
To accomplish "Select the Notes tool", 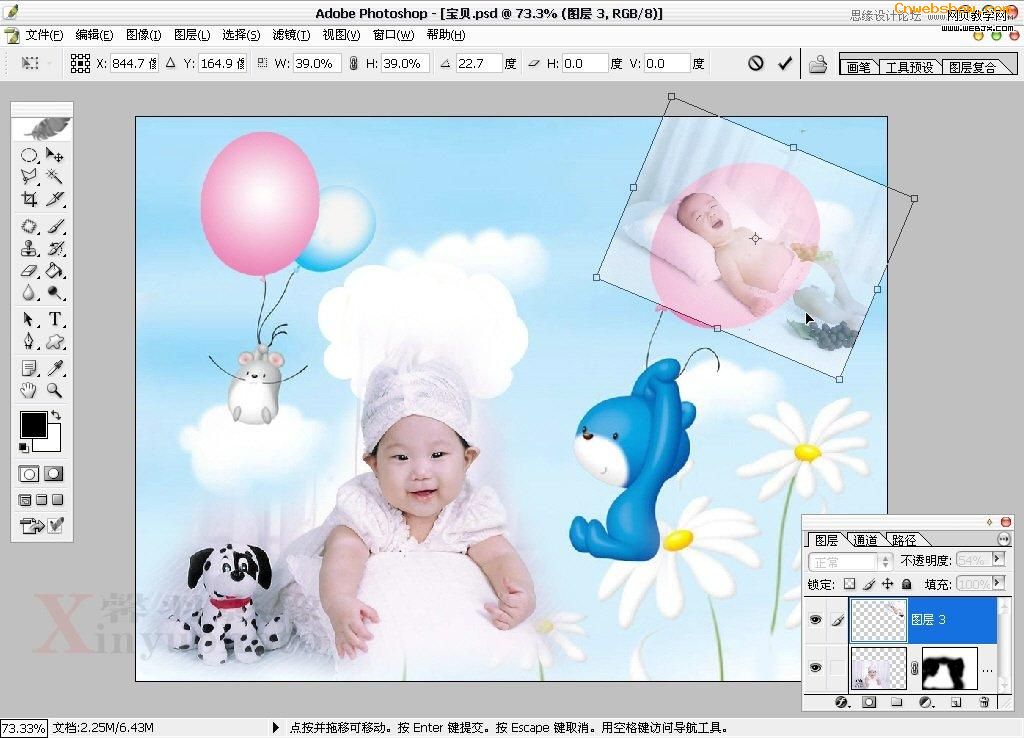I will pos(29,368).
